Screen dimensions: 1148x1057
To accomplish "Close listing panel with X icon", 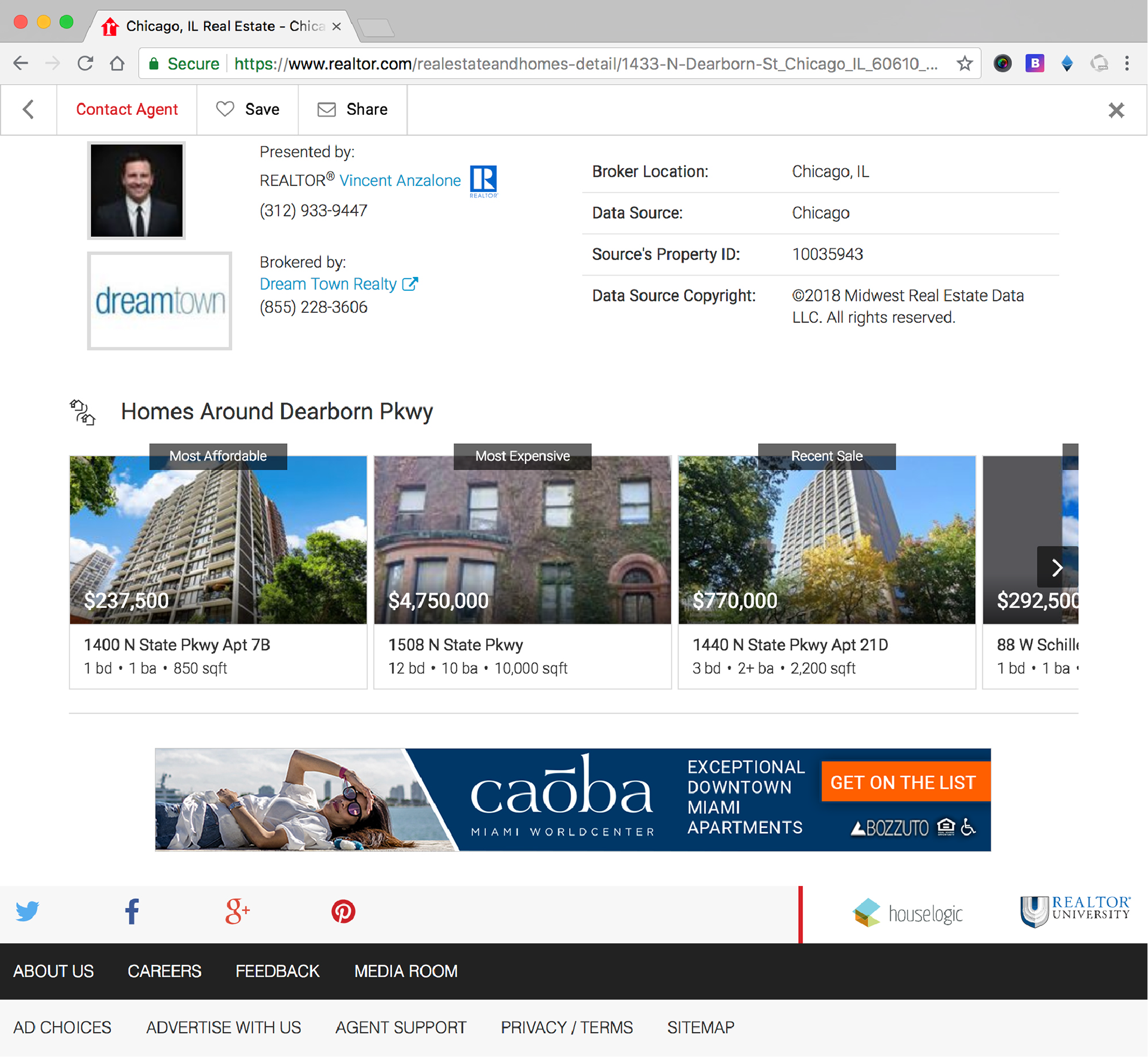I will pos(1116,110).
